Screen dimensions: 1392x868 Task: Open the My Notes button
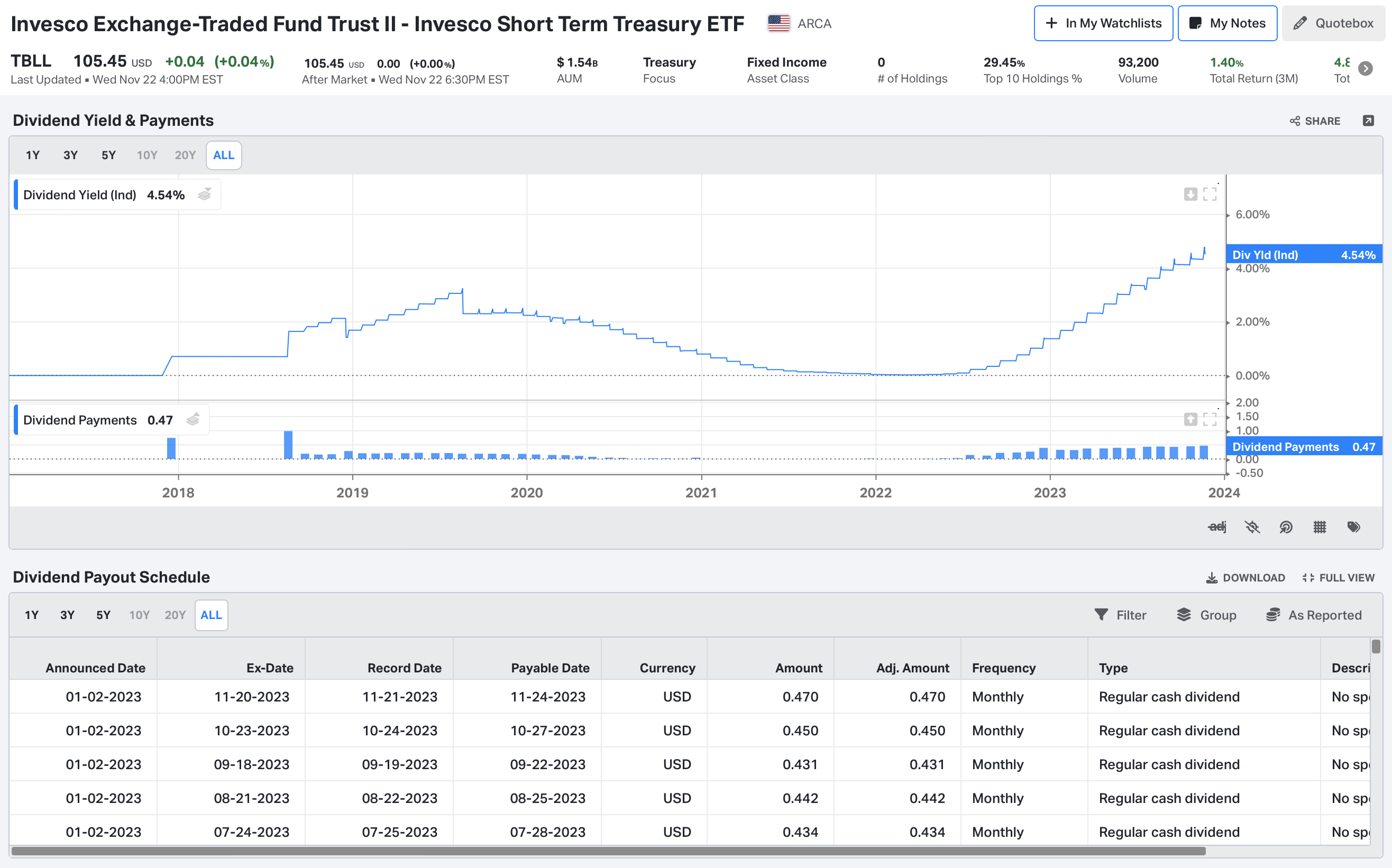click(x=1227, y=24)
